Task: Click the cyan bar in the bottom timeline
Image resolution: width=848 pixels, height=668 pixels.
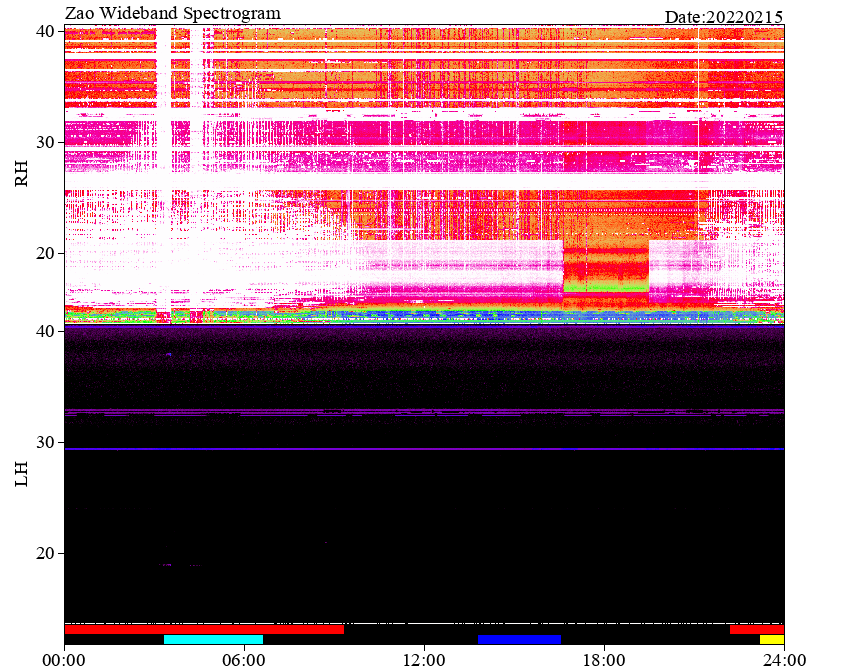Action: (x=213, y=639)
